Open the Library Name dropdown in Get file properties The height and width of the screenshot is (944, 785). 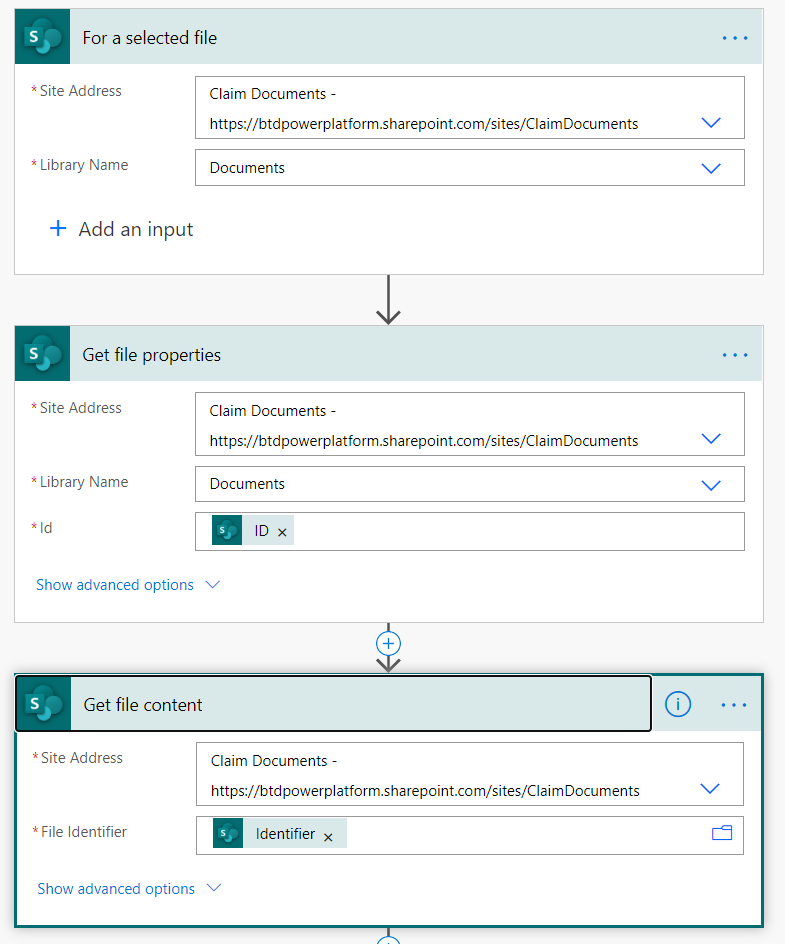[710, 484]
